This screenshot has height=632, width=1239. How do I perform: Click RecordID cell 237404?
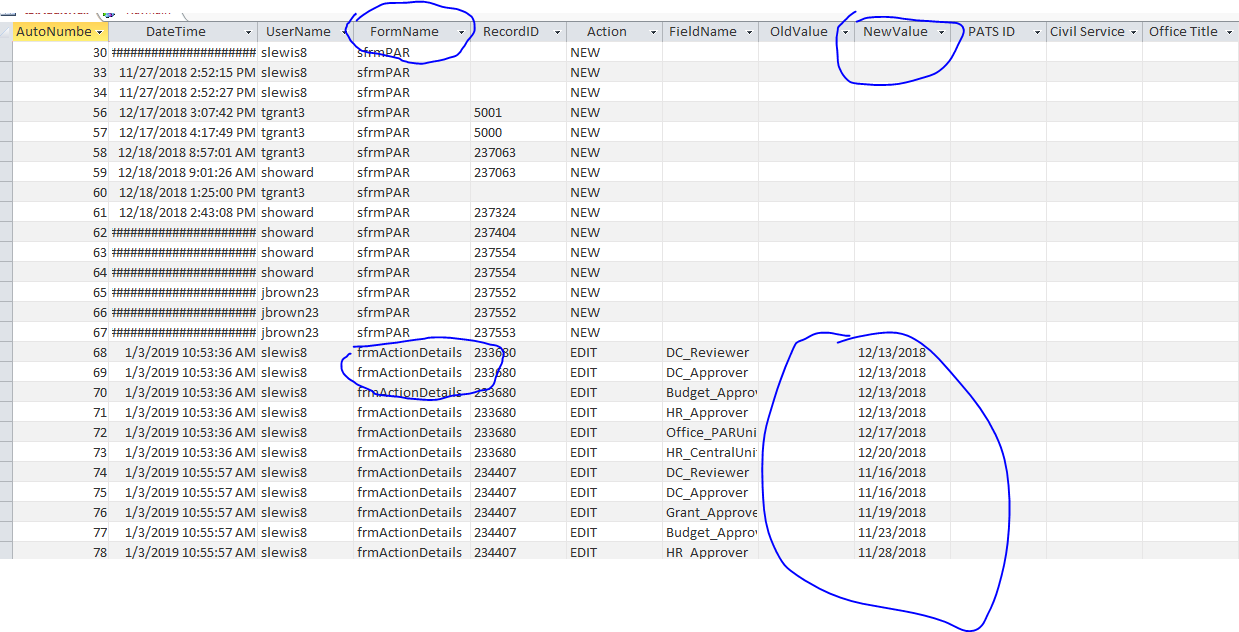tap(518, 232)
